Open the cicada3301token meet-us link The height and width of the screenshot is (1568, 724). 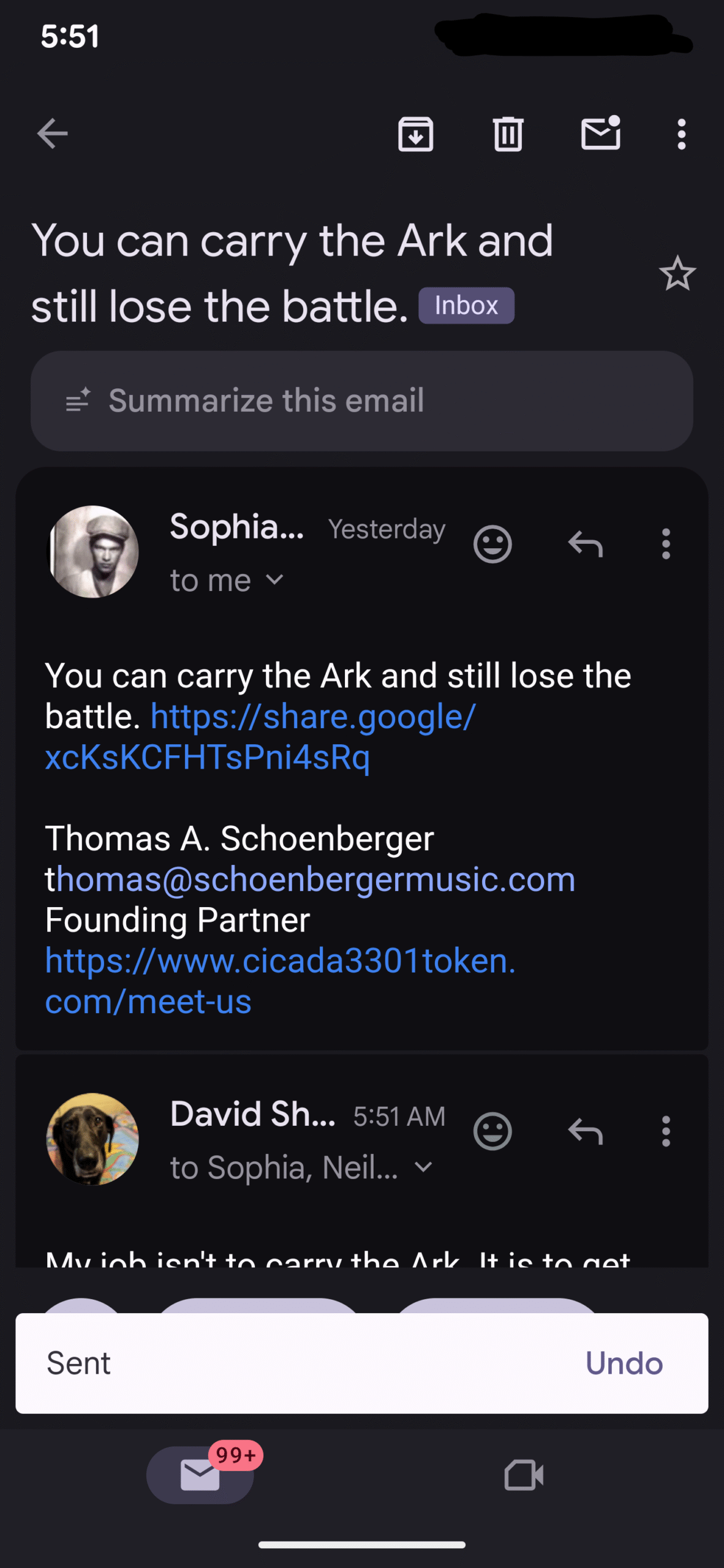pyautogui.click(x=279, y=960)
